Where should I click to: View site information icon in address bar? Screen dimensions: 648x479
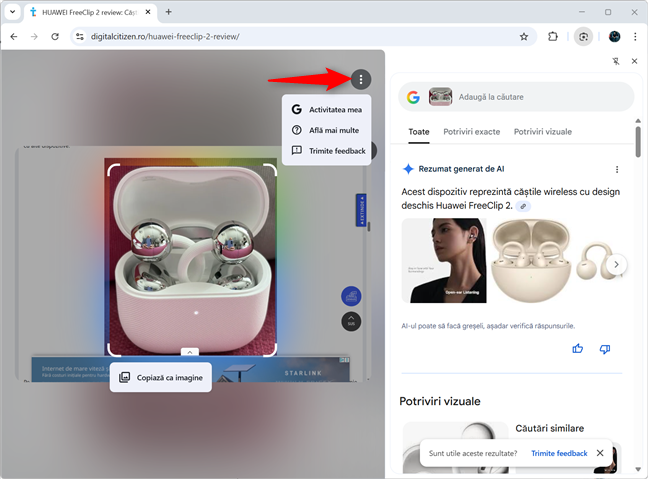80,36
